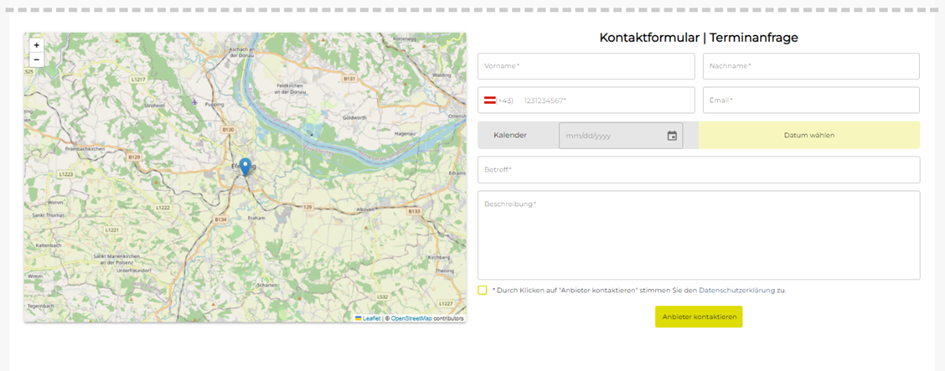The height and width of the screenshot is (371, 945).
Task: Click the Kalender label
Action: tap(510, 136)
